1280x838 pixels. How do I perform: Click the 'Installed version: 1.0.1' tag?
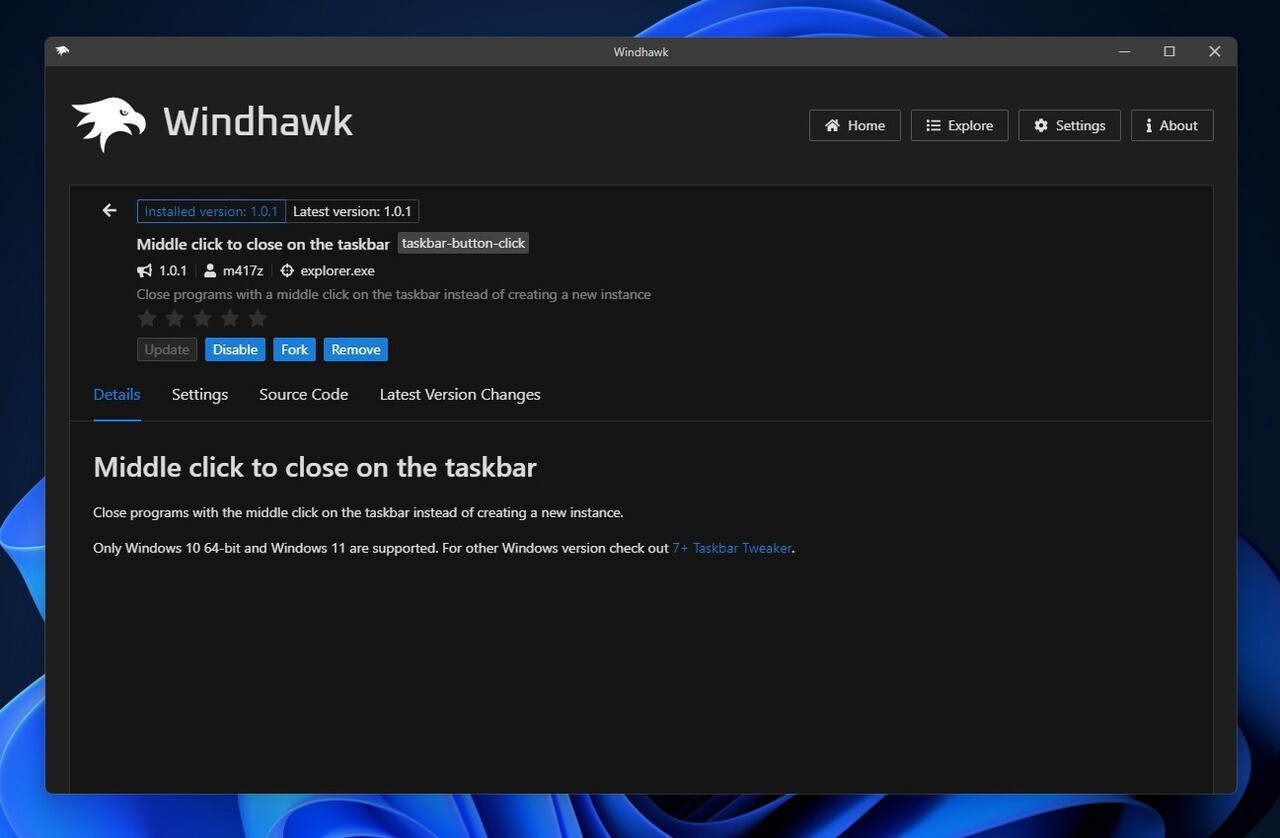(211, 211)
